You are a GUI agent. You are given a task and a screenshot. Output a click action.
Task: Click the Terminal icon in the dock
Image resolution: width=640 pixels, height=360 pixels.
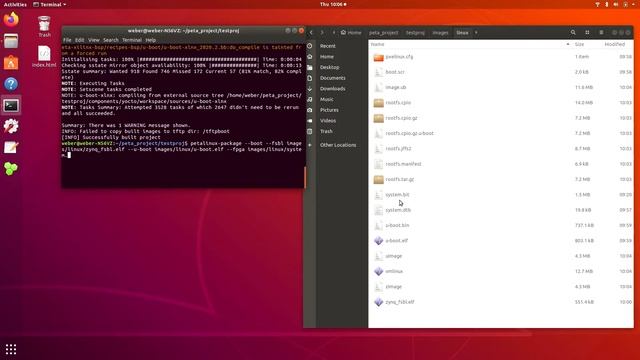[x=11, y=106]
